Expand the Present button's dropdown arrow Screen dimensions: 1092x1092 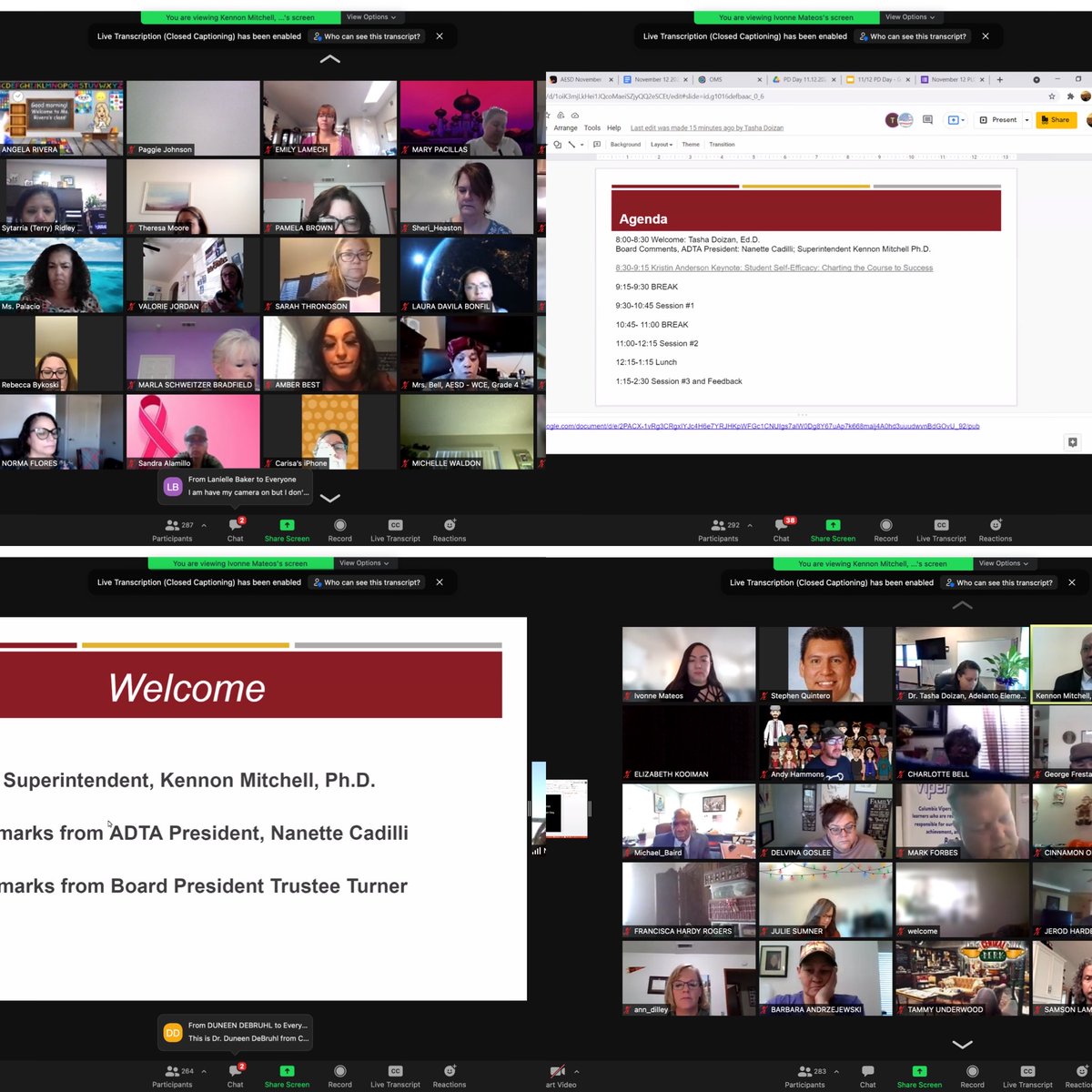1026,119
